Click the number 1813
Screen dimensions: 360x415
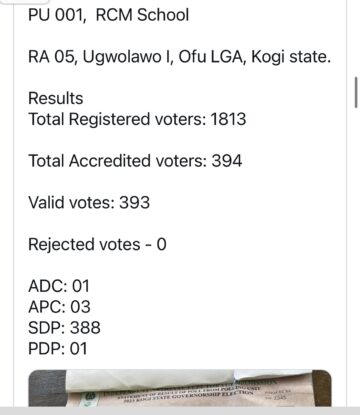[228, 119]
